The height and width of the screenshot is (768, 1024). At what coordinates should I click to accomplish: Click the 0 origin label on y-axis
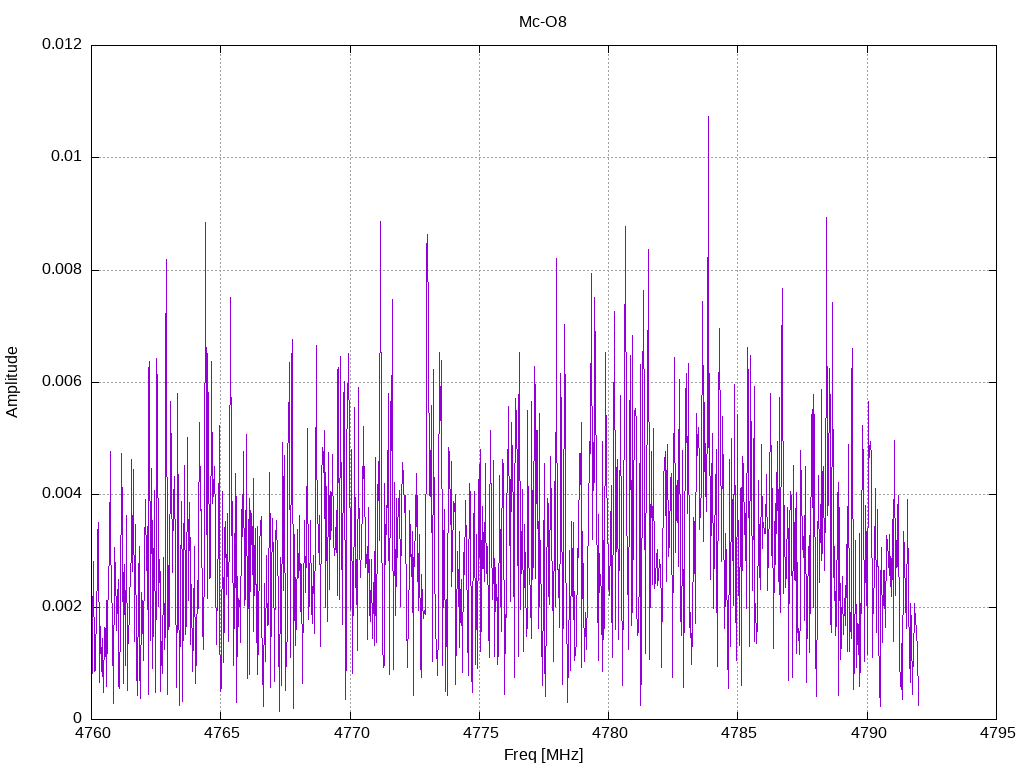click(x=78, y=718)
